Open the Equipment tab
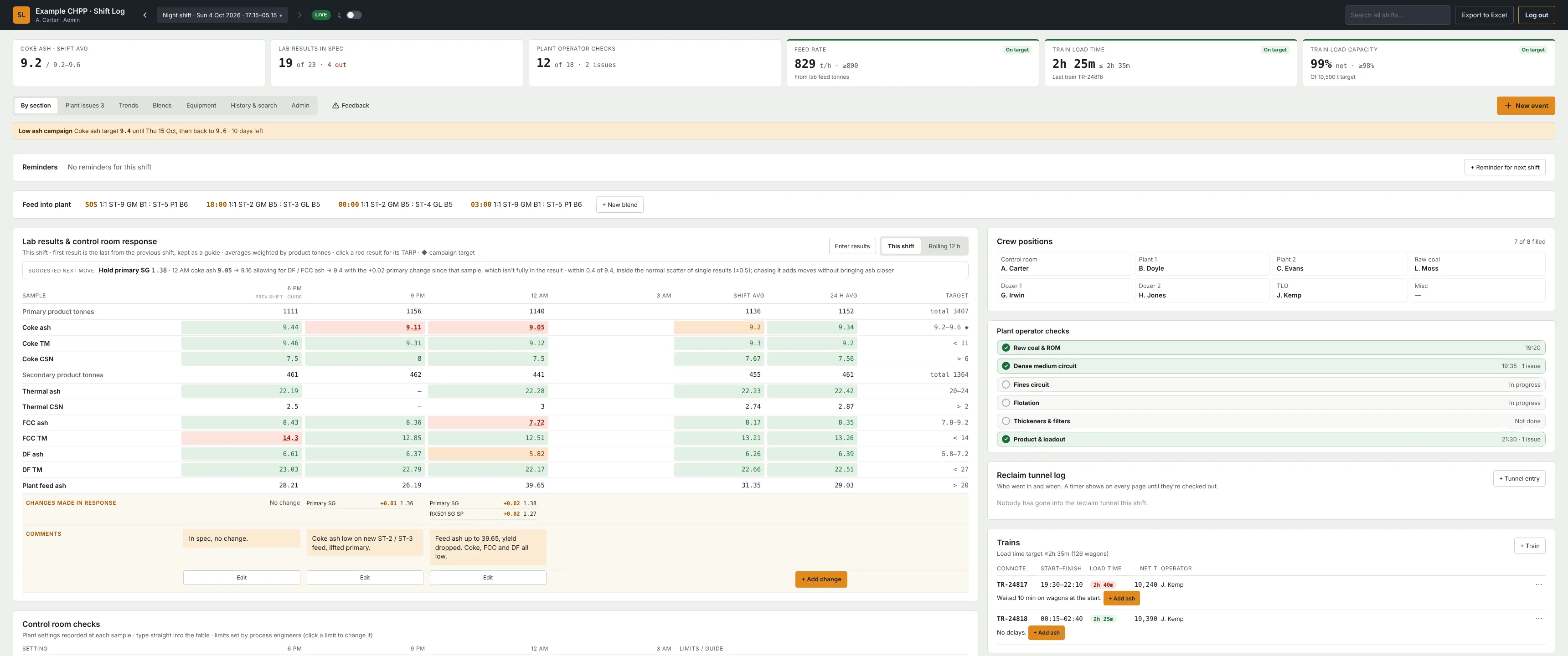Screen dimensions: 1568x656 pos(201,105)
